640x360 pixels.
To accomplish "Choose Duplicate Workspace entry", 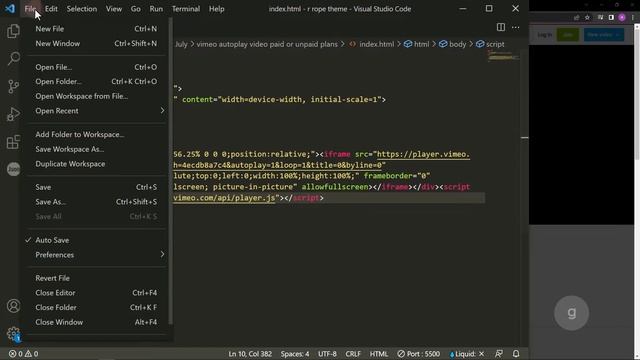I will 96,164.
